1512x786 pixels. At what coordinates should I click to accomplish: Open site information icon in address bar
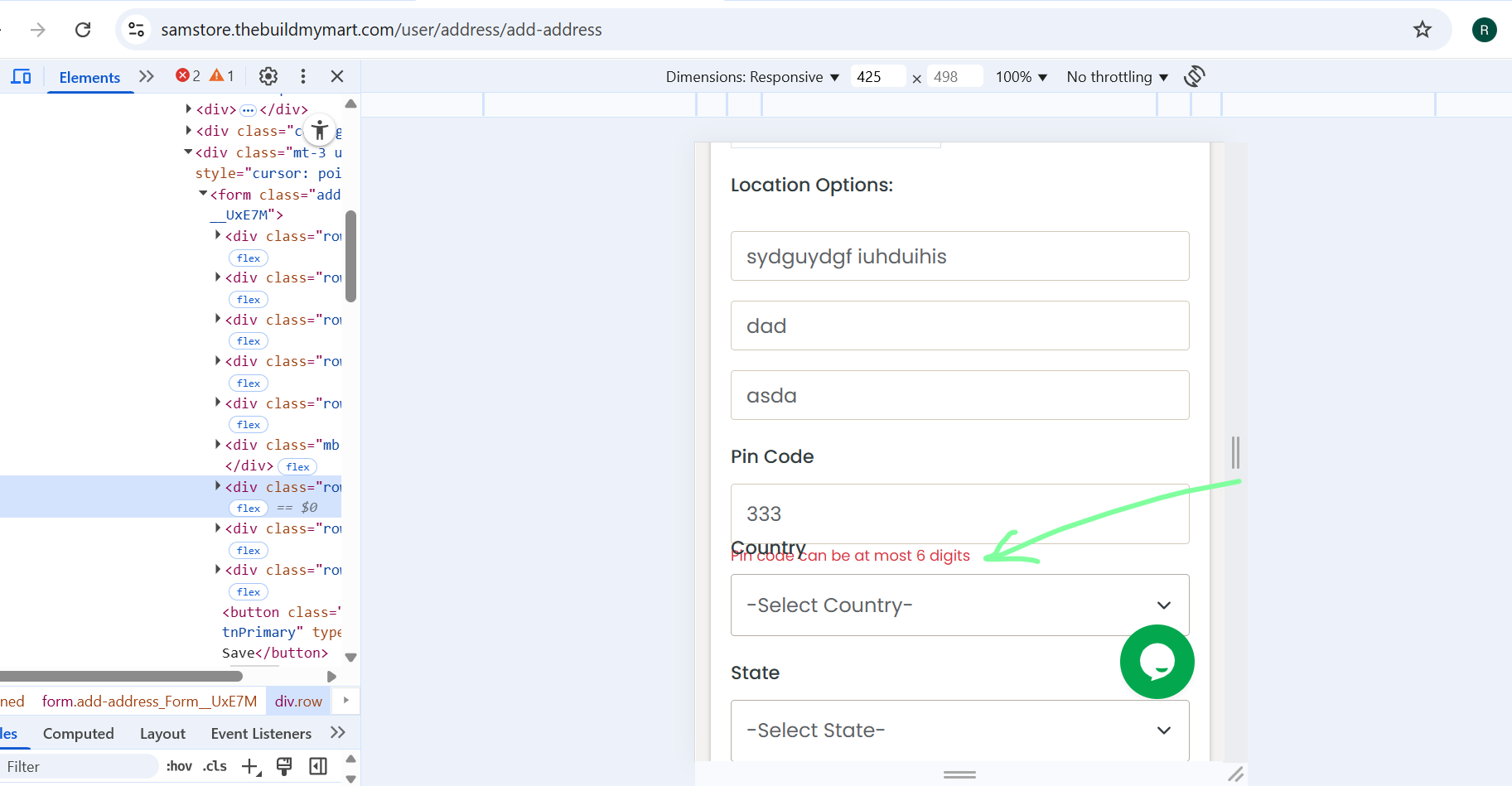point(136,30)
